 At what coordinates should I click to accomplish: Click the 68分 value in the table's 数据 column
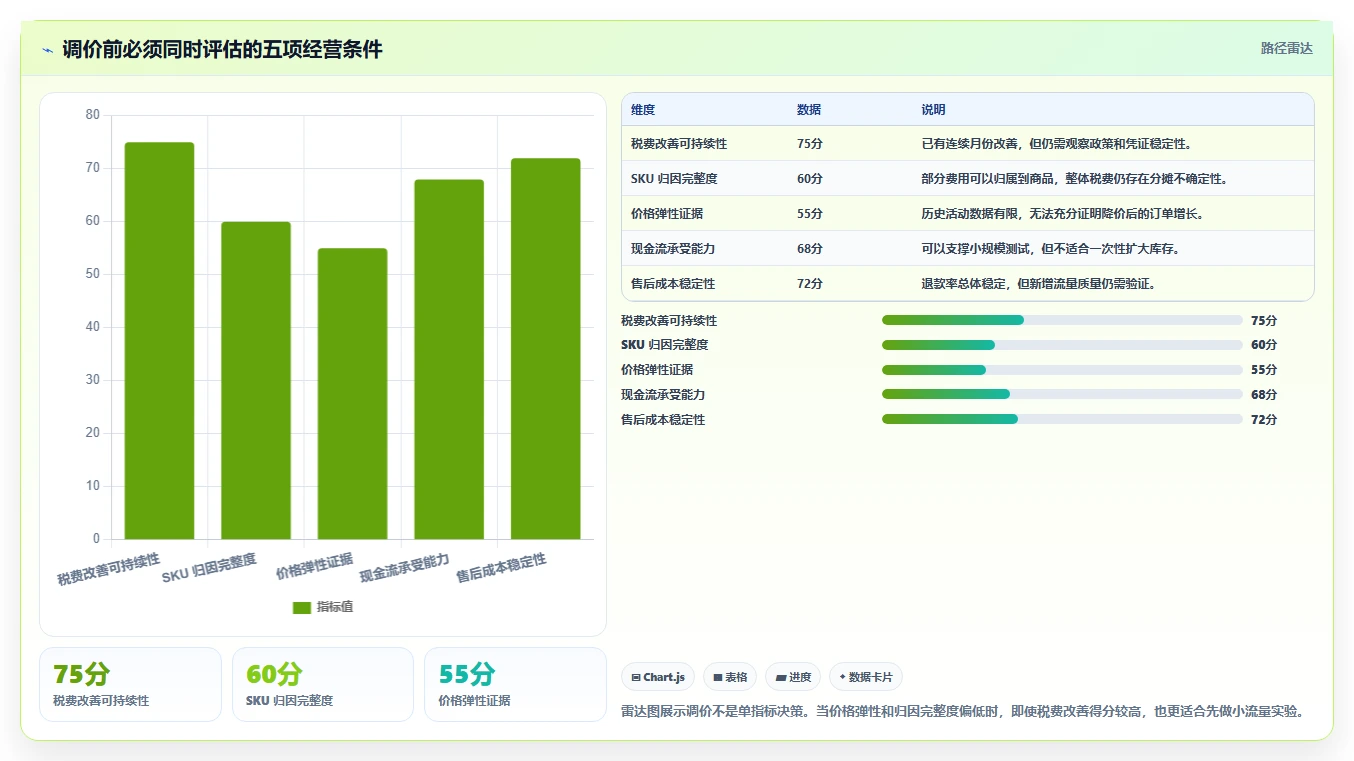(810, 249)
